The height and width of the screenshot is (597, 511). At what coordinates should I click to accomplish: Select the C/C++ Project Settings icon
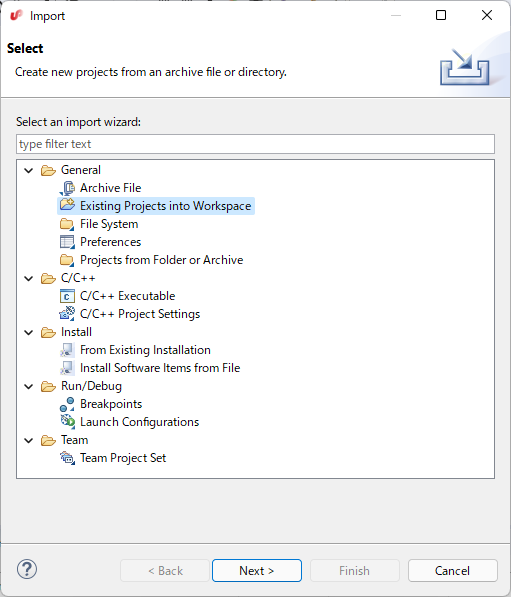[x=67, y=313]
